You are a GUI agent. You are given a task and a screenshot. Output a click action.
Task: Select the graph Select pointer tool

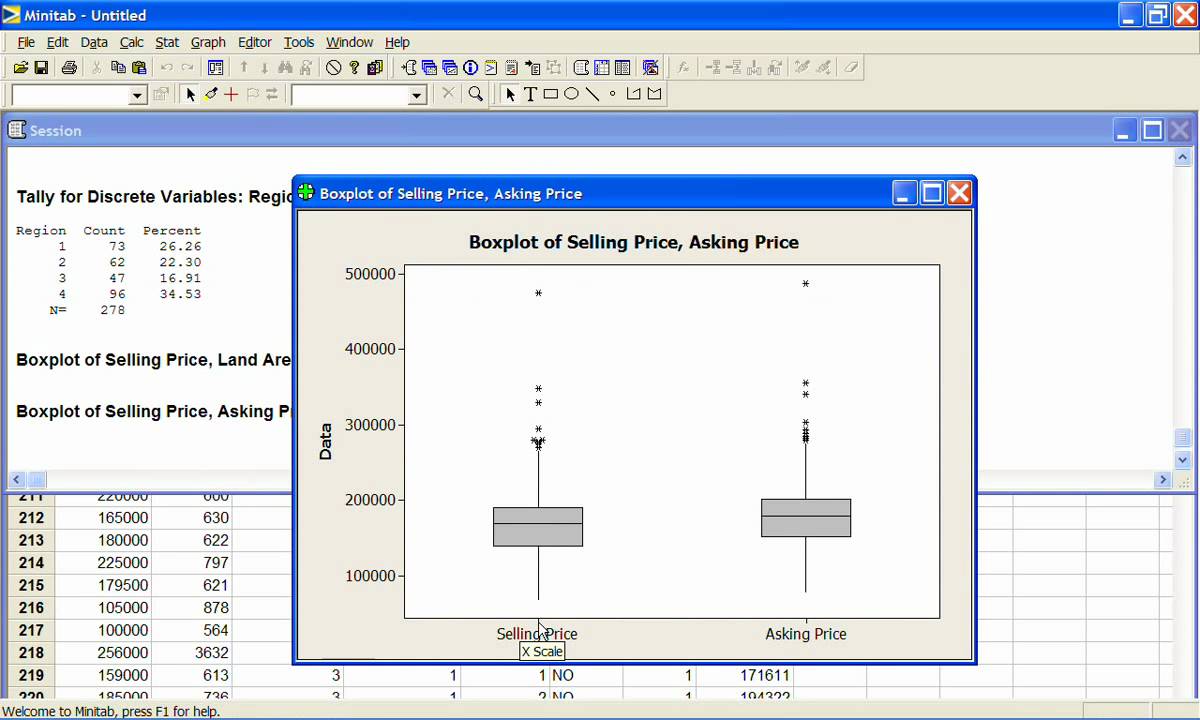(190, 94)
